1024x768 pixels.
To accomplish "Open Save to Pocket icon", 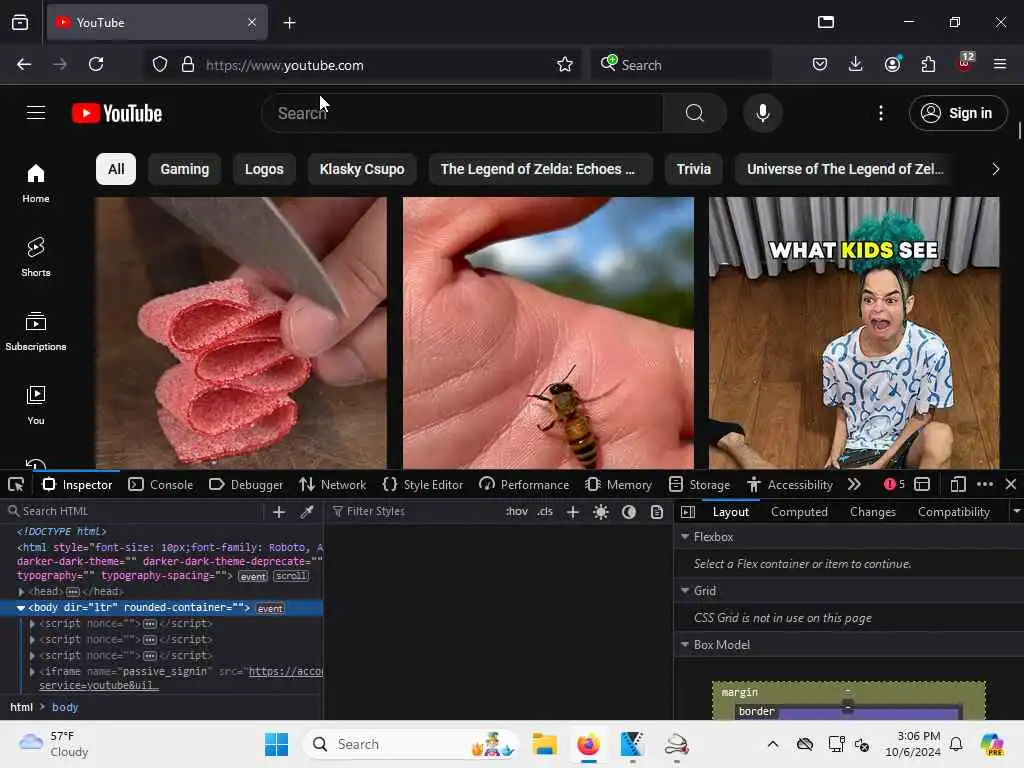I will click(x=820, y=64).
